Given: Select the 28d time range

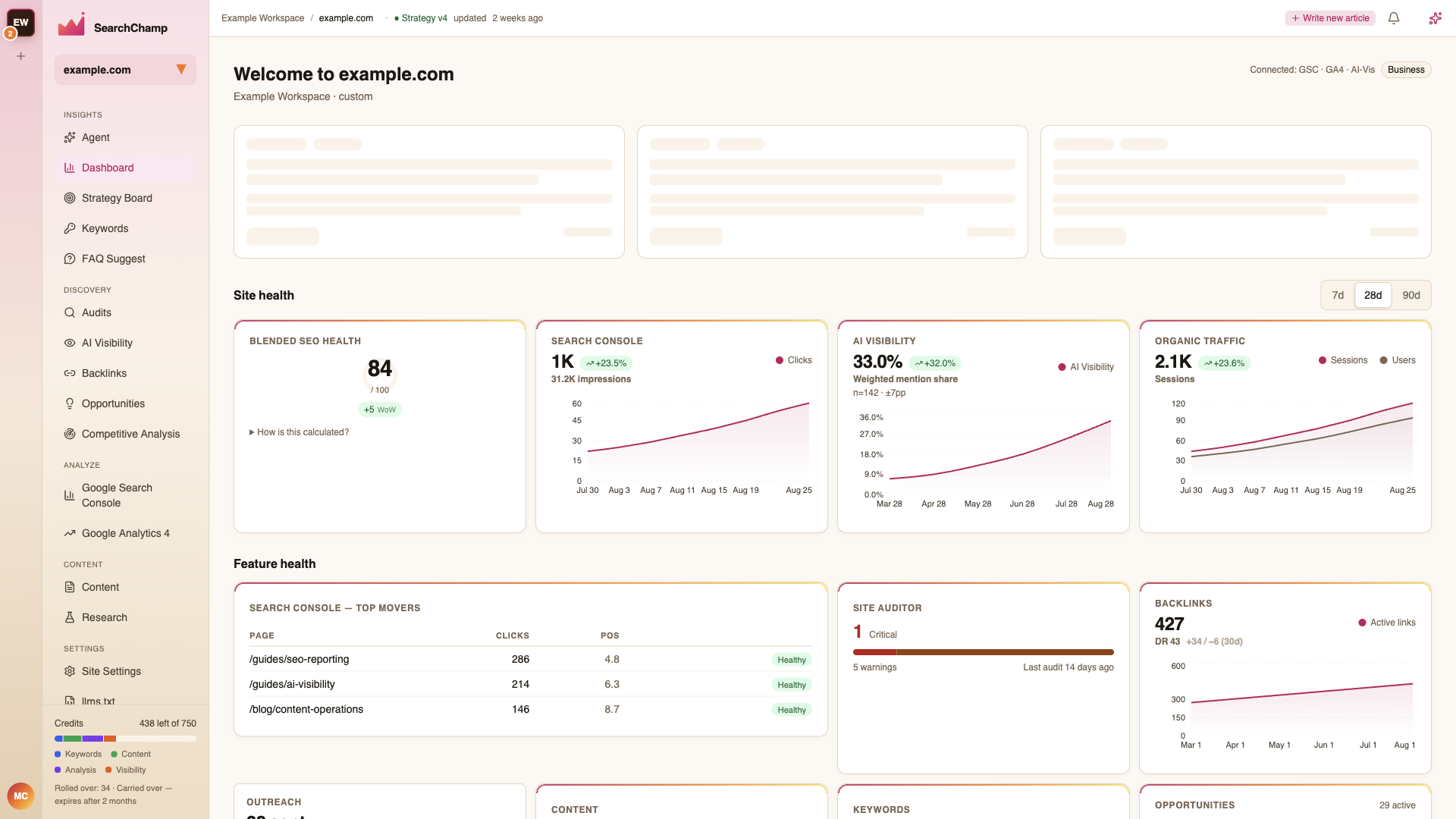Looking at the screenshot, I should pyautogui.click(x=1373, y=295).
